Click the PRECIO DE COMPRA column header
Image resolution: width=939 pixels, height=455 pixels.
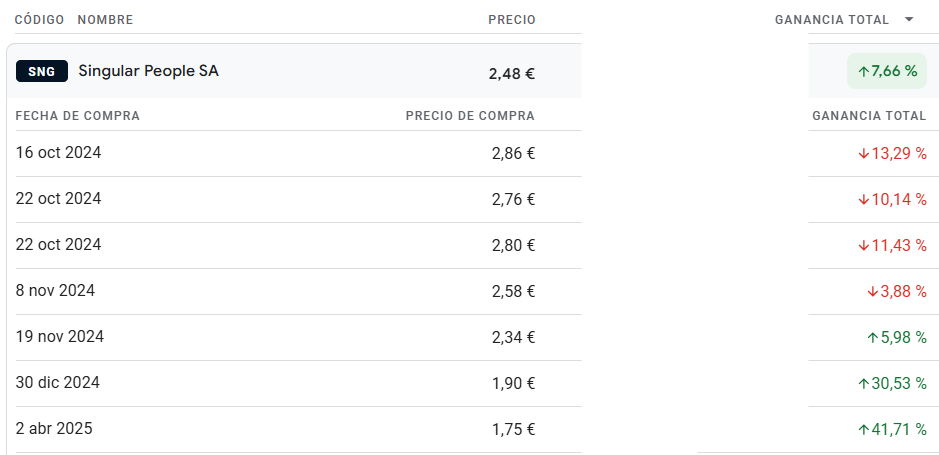(470, 116)
